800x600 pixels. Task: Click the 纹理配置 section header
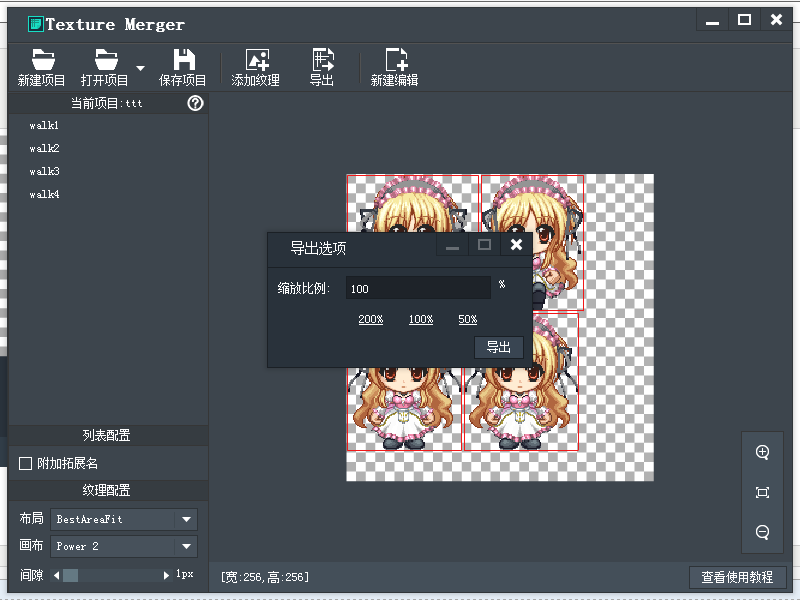(x=108, y=490)
